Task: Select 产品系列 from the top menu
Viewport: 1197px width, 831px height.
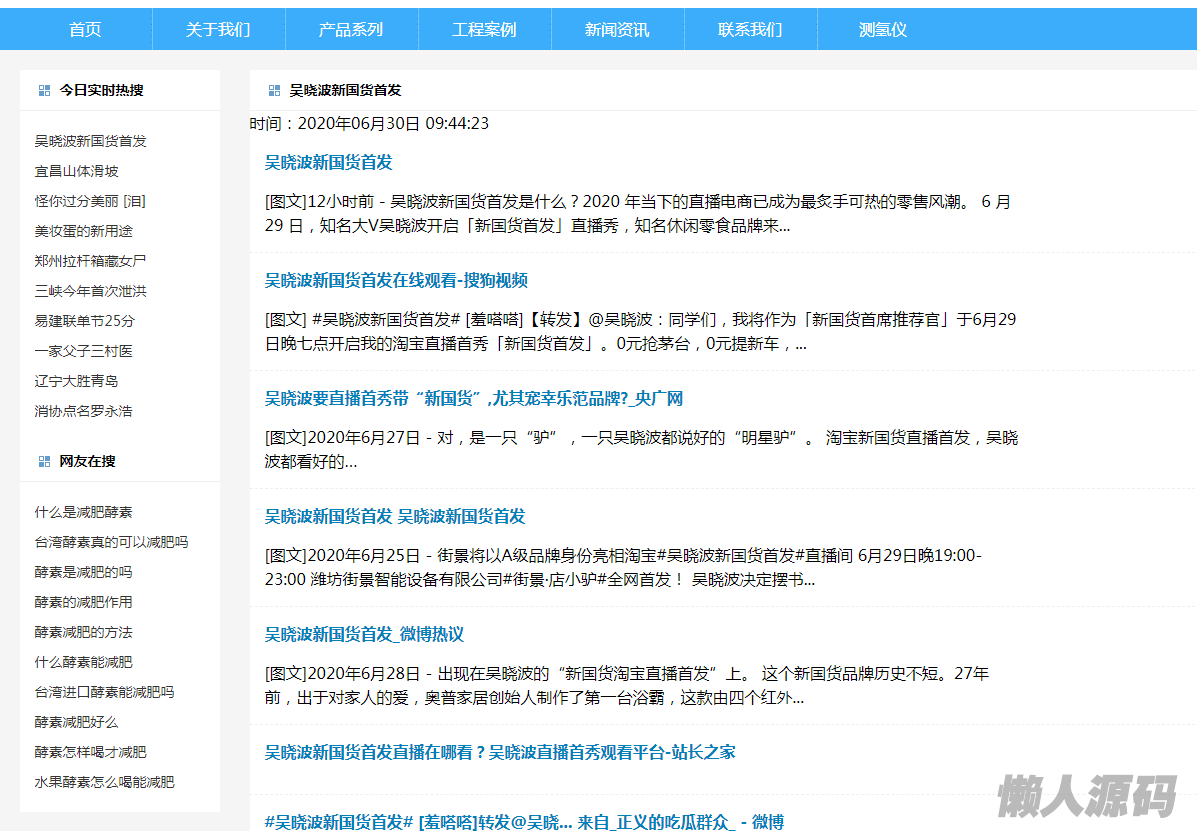Action: pos(351,29)
